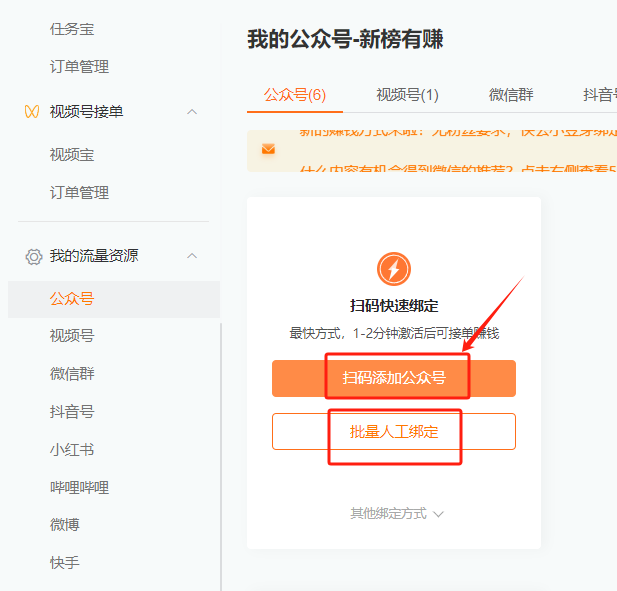The image size is (617, 591).
Task: Open 订单管理 below 视频宝
Action: coord(79,192)
